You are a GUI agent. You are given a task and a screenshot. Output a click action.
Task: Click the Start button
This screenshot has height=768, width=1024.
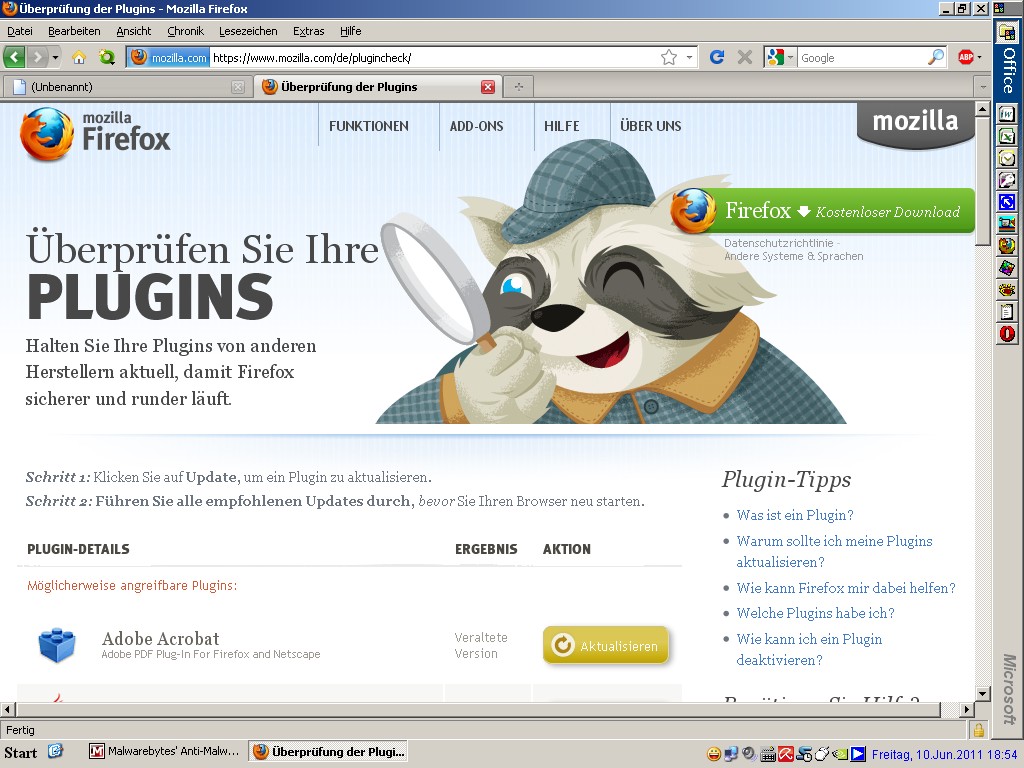(22, 752)
